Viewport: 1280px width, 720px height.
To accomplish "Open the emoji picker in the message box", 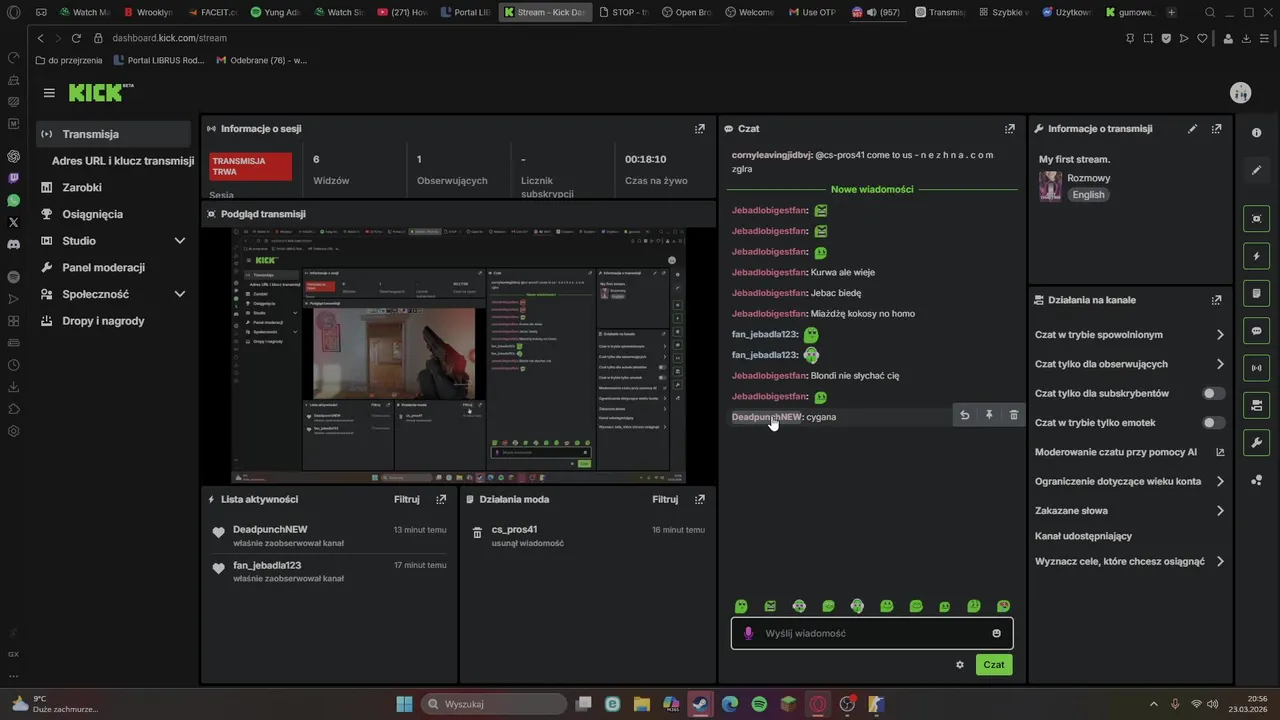I will coord(997,633).
